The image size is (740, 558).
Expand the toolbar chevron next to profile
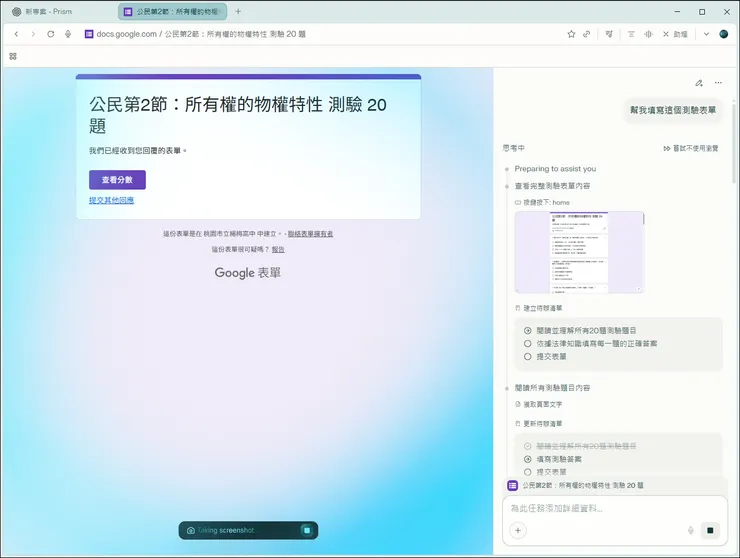tap(706, 34)
